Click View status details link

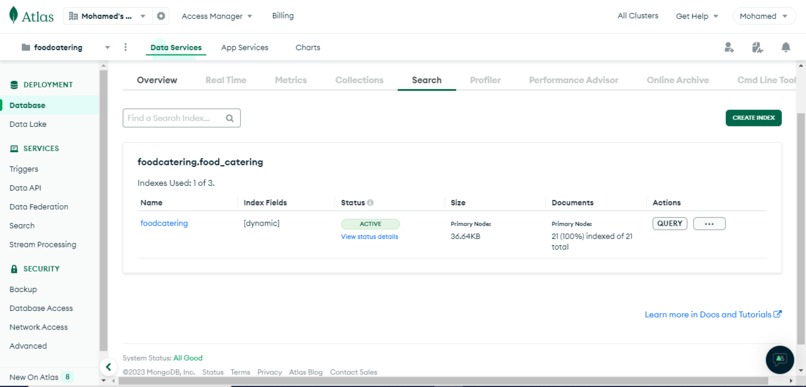click(369, 236)
